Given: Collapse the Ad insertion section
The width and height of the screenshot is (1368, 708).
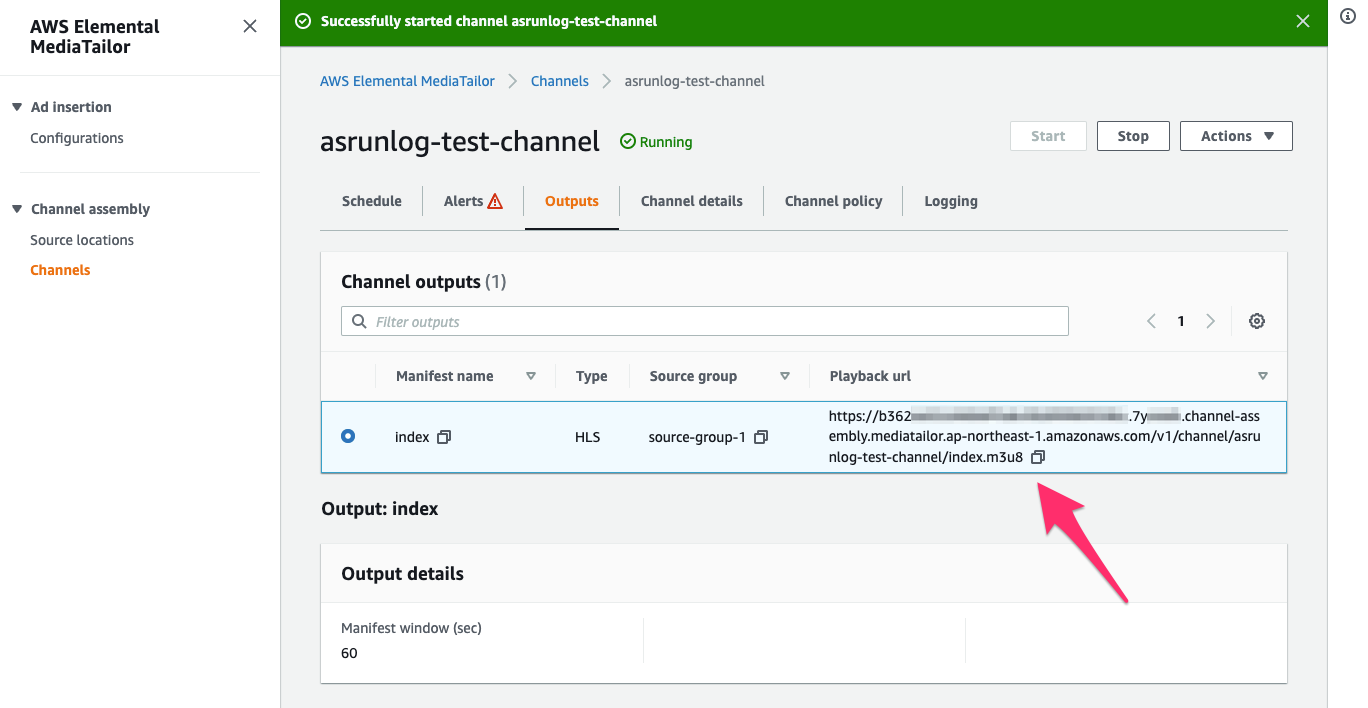Looking at the screenshot, I should click(x=16, y=107).
